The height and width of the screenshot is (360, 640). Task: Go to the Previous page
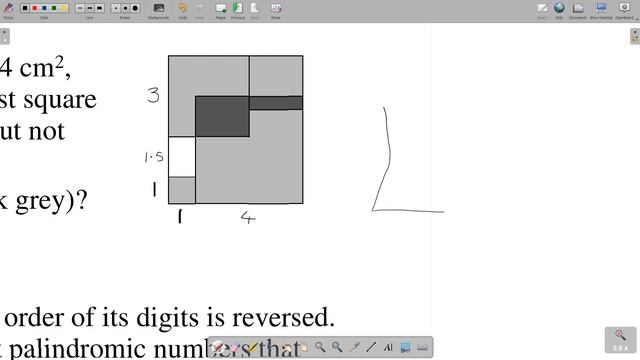(x=238, y=10)
